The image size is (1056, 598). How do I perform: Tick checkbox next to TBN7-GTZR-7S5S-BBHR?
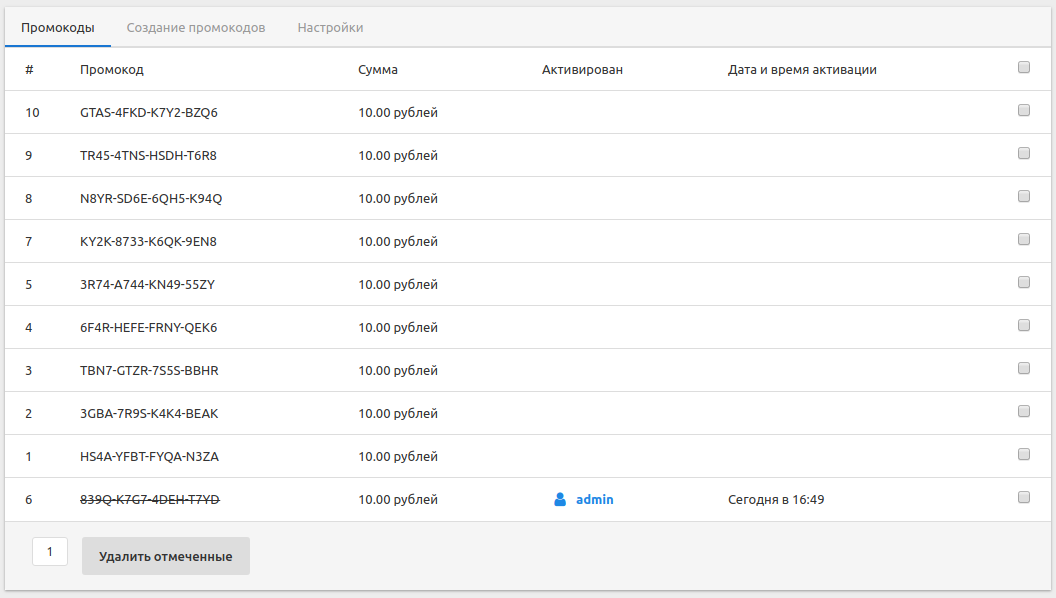(x=1023, y=369)
